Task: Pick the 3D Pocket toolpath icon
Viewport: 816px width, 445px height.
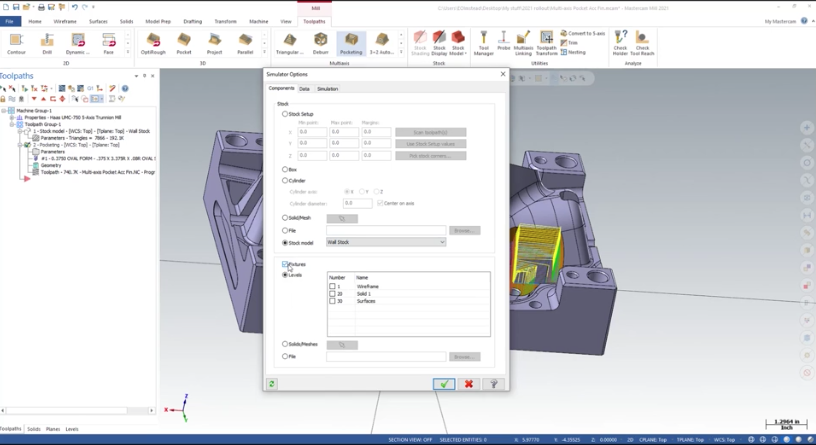Action: click(184, 44)
